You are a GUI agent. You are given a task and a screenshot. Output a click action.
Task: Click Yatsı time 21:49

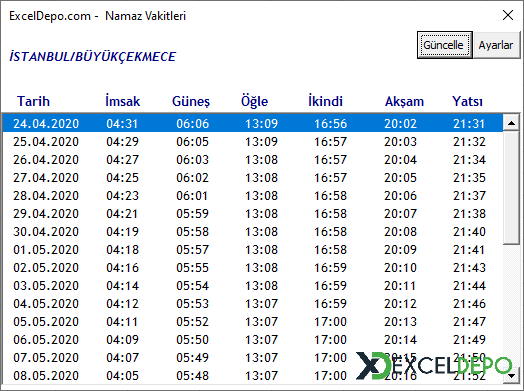469,340
